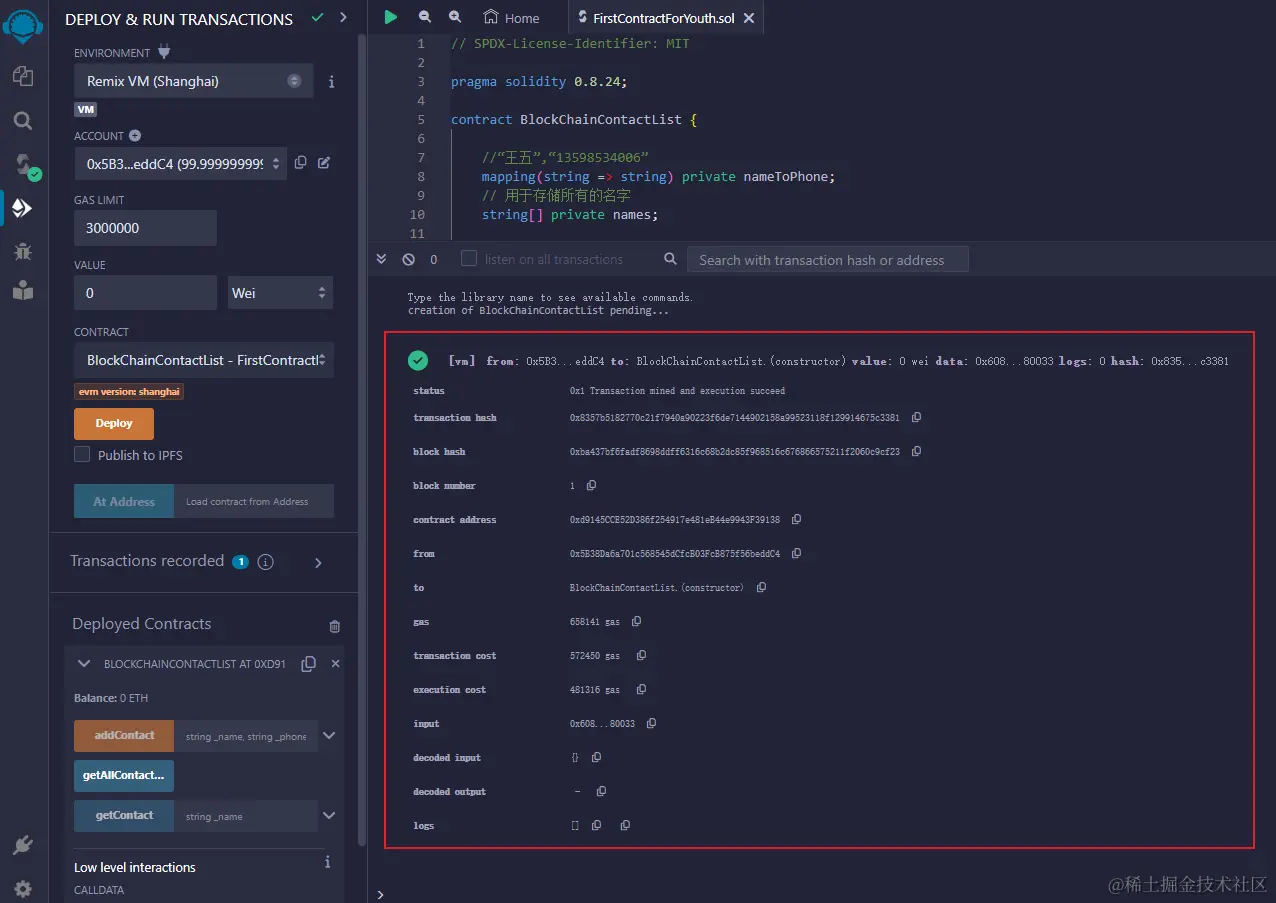Click the plus icon next to ACCOUNT
The height and width of the screenshot is (903, 1276).
[x=135, y=135]
